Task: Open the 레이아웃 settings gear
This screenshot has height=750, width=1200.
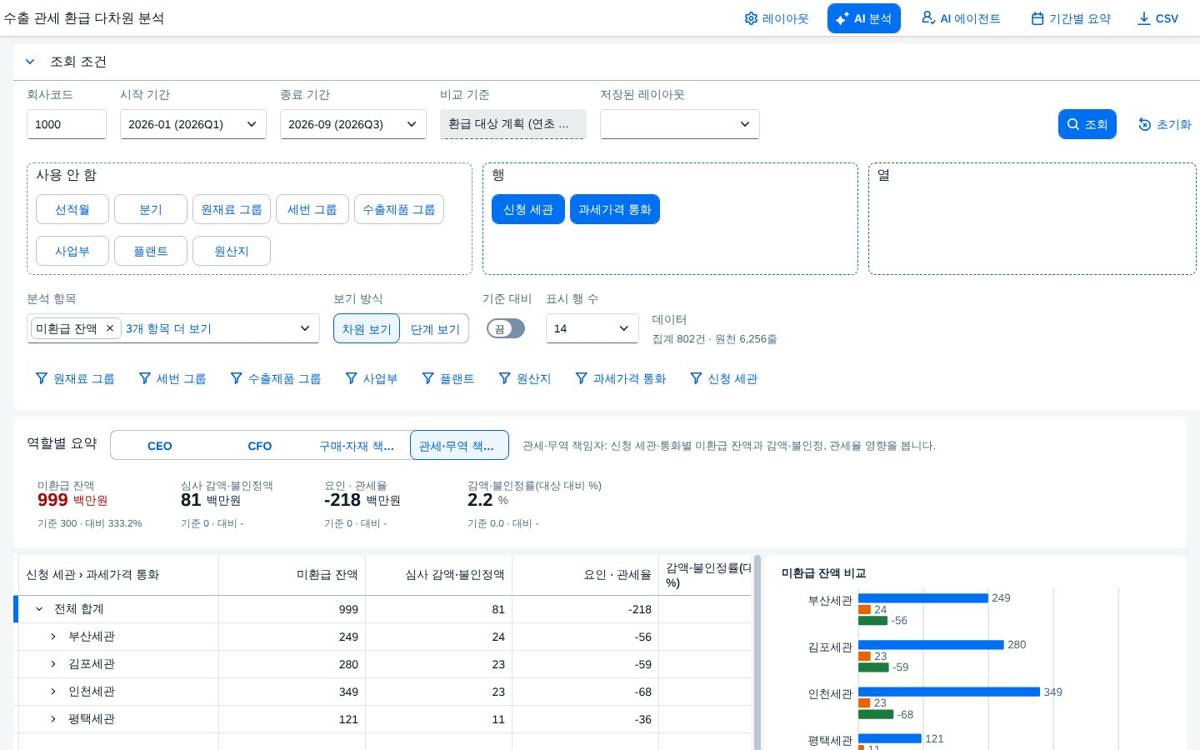Action: point(776,18)
